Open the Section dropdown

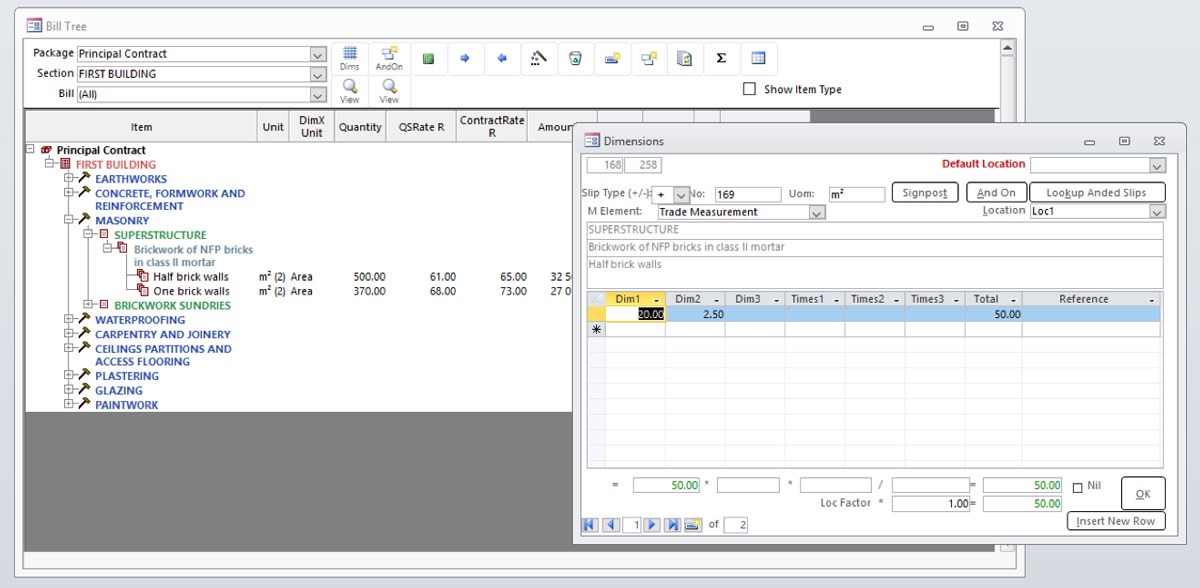click(318, 74)
